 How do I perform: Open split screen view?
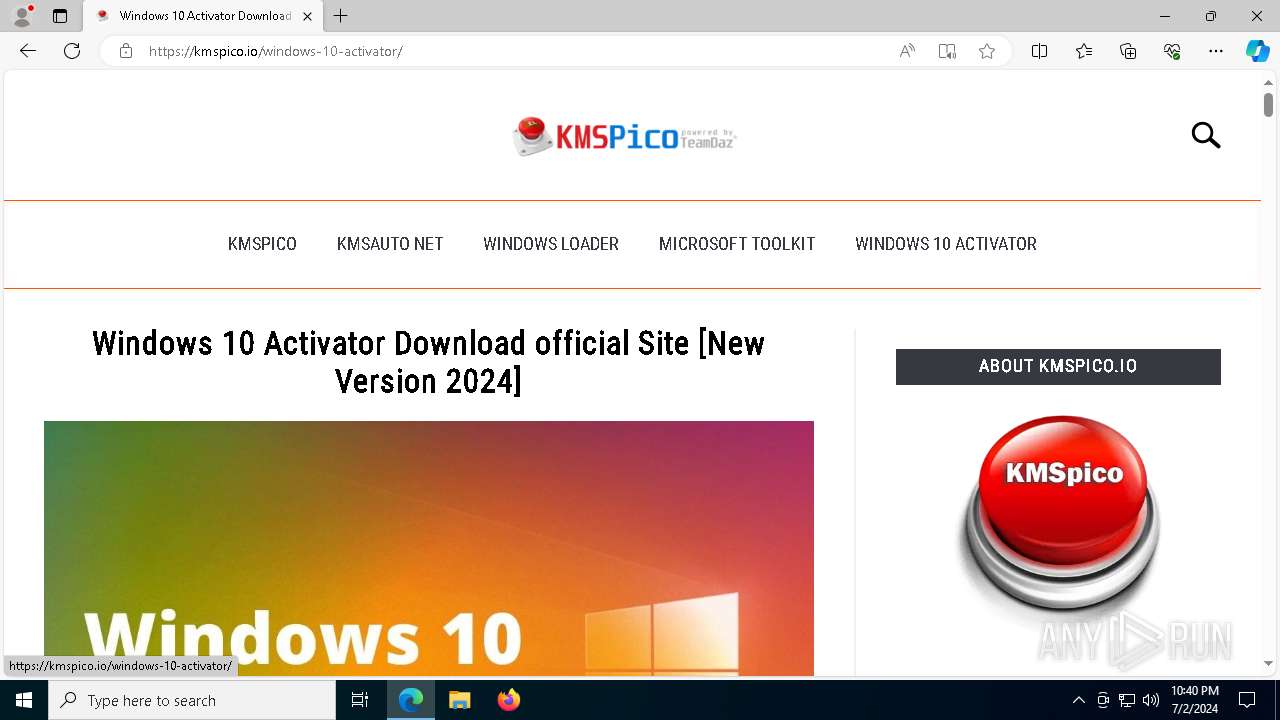pos(1039,51)
